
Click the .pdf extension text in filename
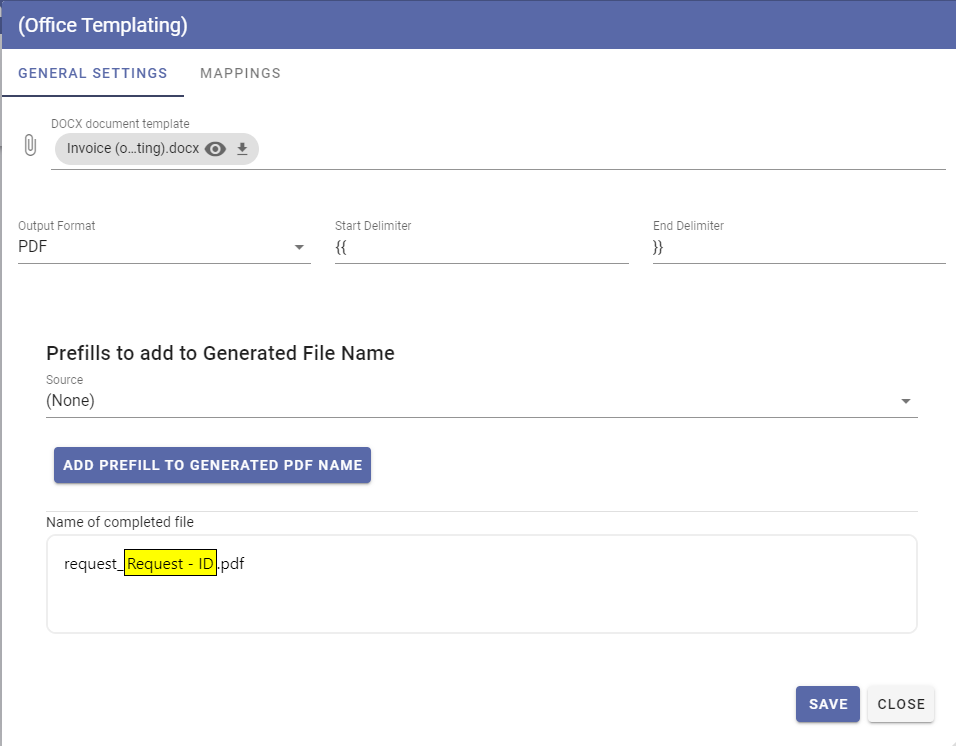click(231, 564)
